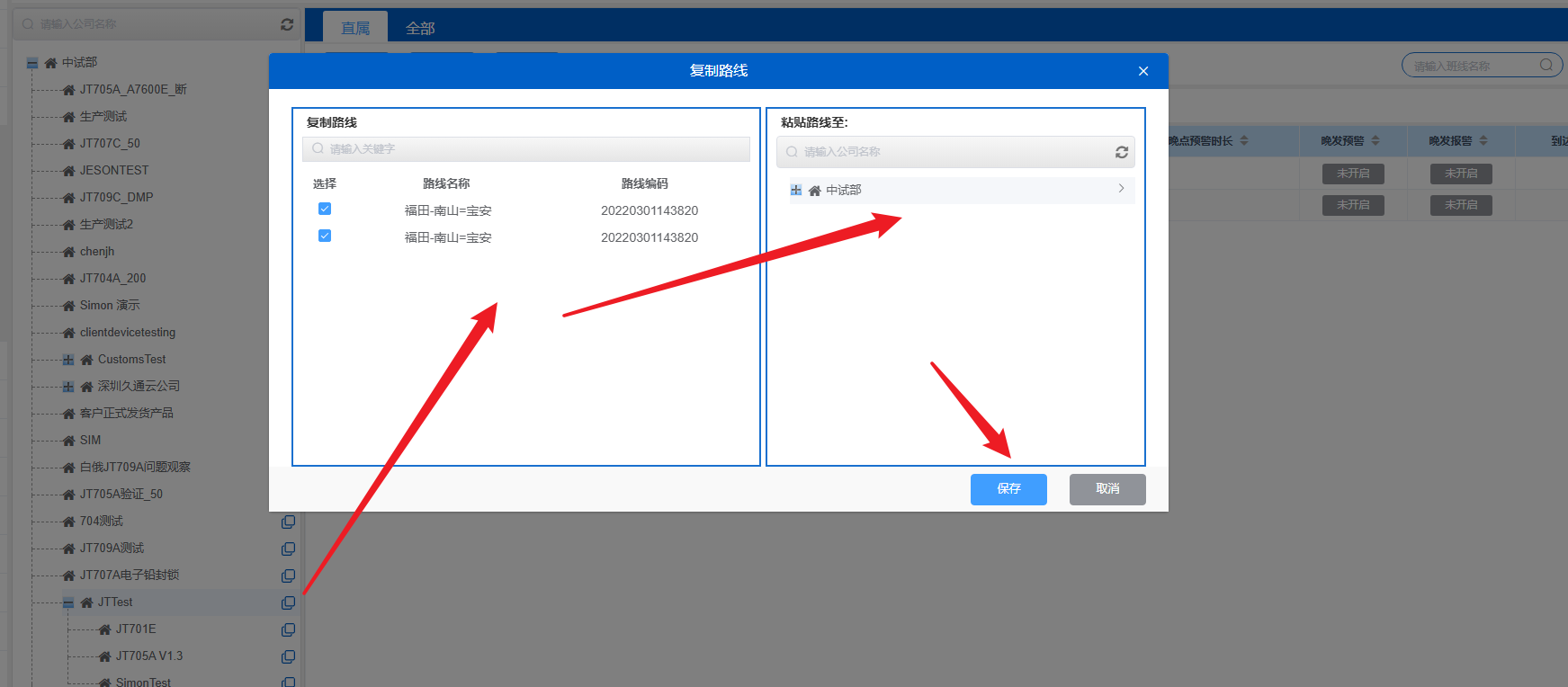Click the copy icon next to JT707A电子铅封锁
The height and width of the screenshot is (687, 1568).
288,575
